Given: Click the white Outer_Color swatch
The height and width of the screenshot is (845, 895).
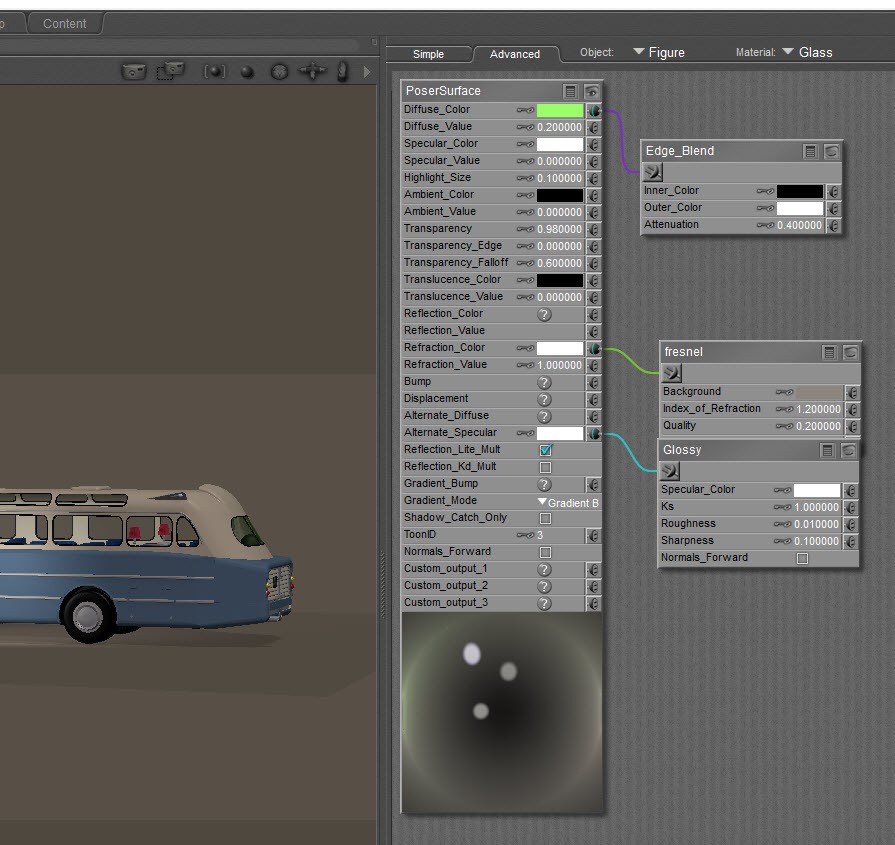Looking at the screenshot, I should [x=800, y=208].
